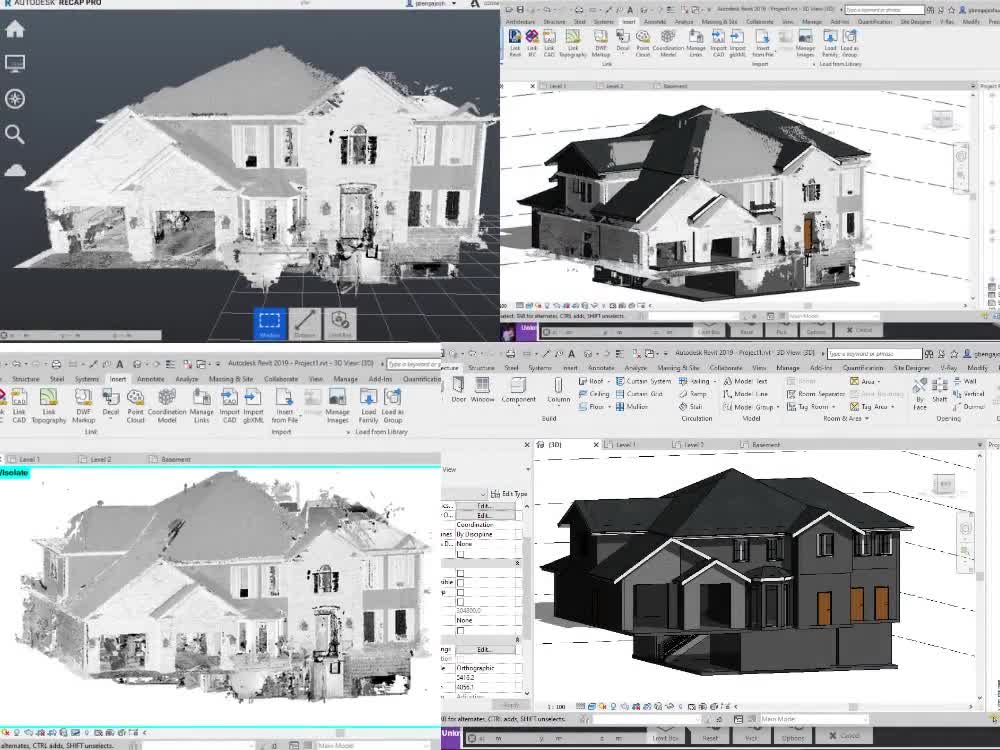Viewport: 1000px width, 750px height.
Task: Toggle Reveal Hidden Elements lightbulb
Action: click(679, 706)
